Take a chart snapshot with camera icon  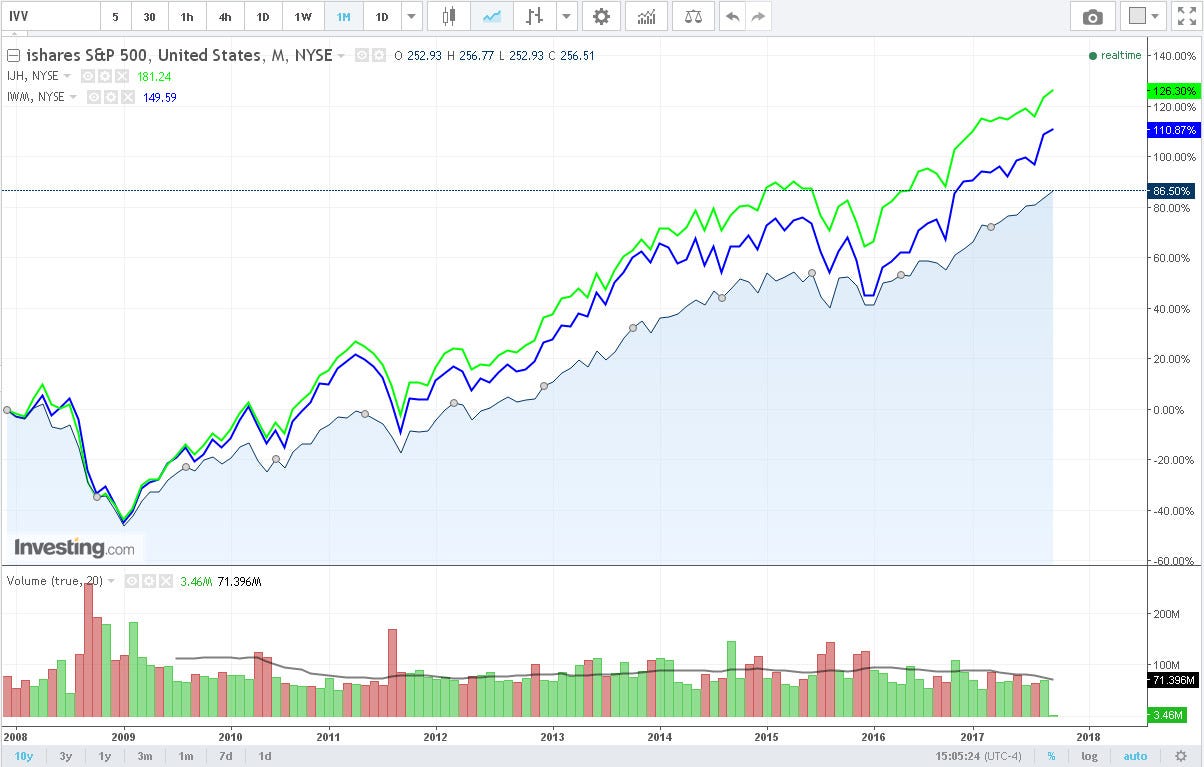(1093, 16)
